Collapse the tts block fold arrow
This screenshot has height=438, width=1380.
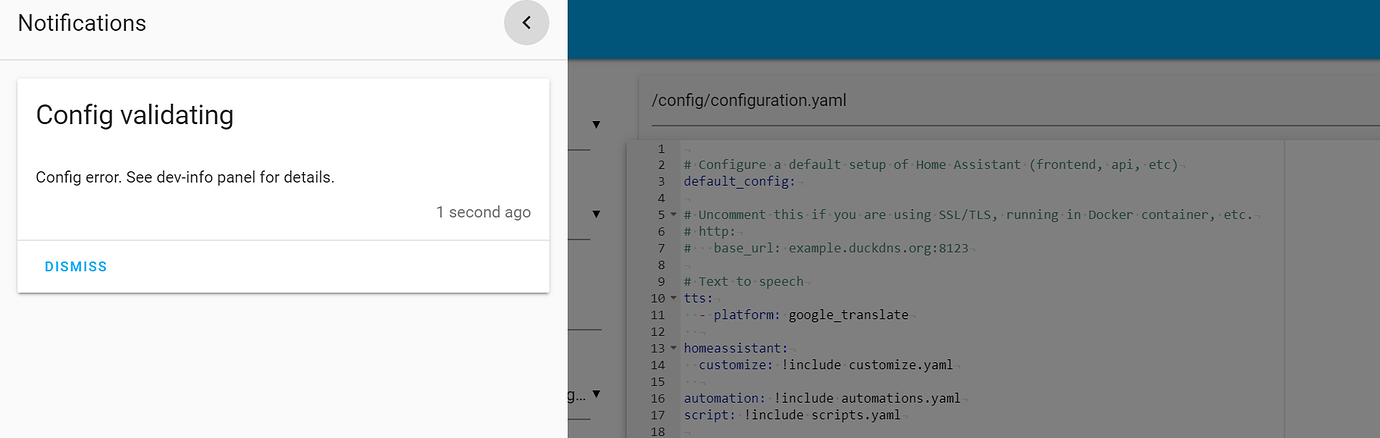[x=674, y=298]
